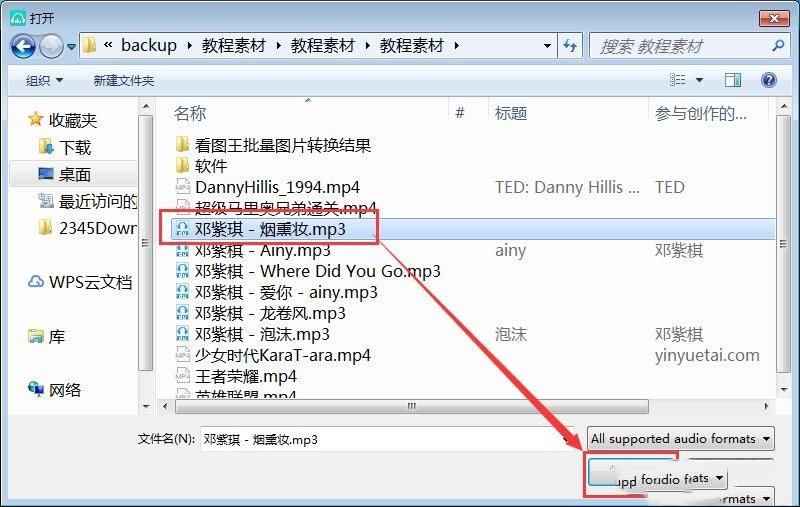The width and height of the screenshot is (800, 507).
Task: Click file list scroll up arrow
Action: pyautogui.click(x=783, y=107)
